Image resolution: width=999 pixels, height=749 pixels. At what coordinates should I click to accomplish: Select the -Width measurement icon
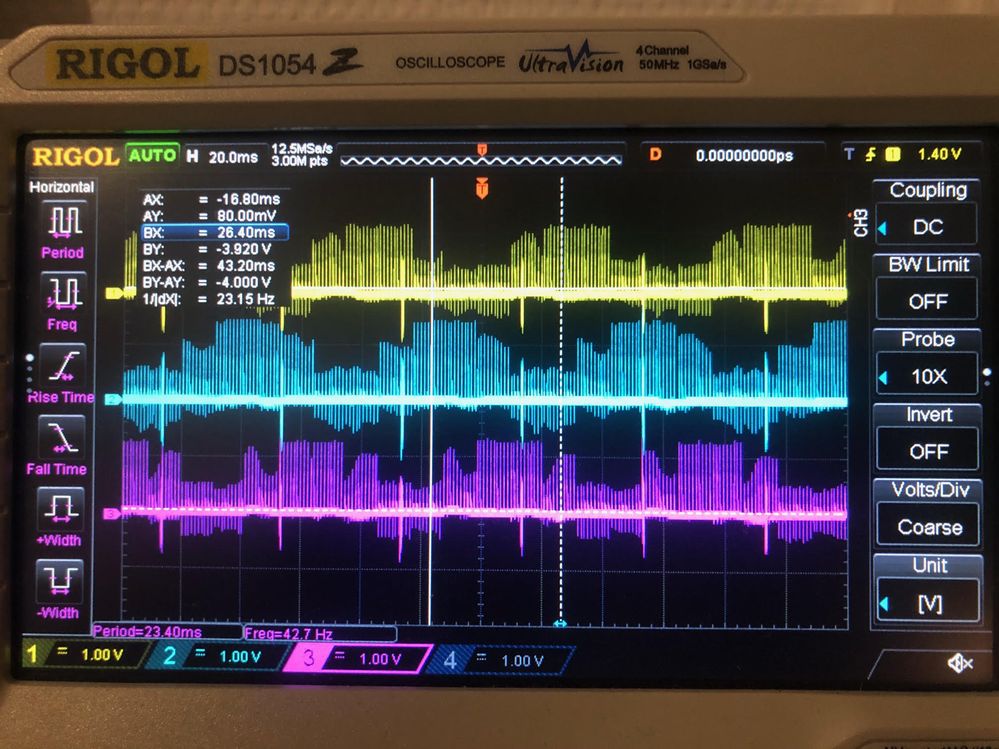(x=60, y=581)
